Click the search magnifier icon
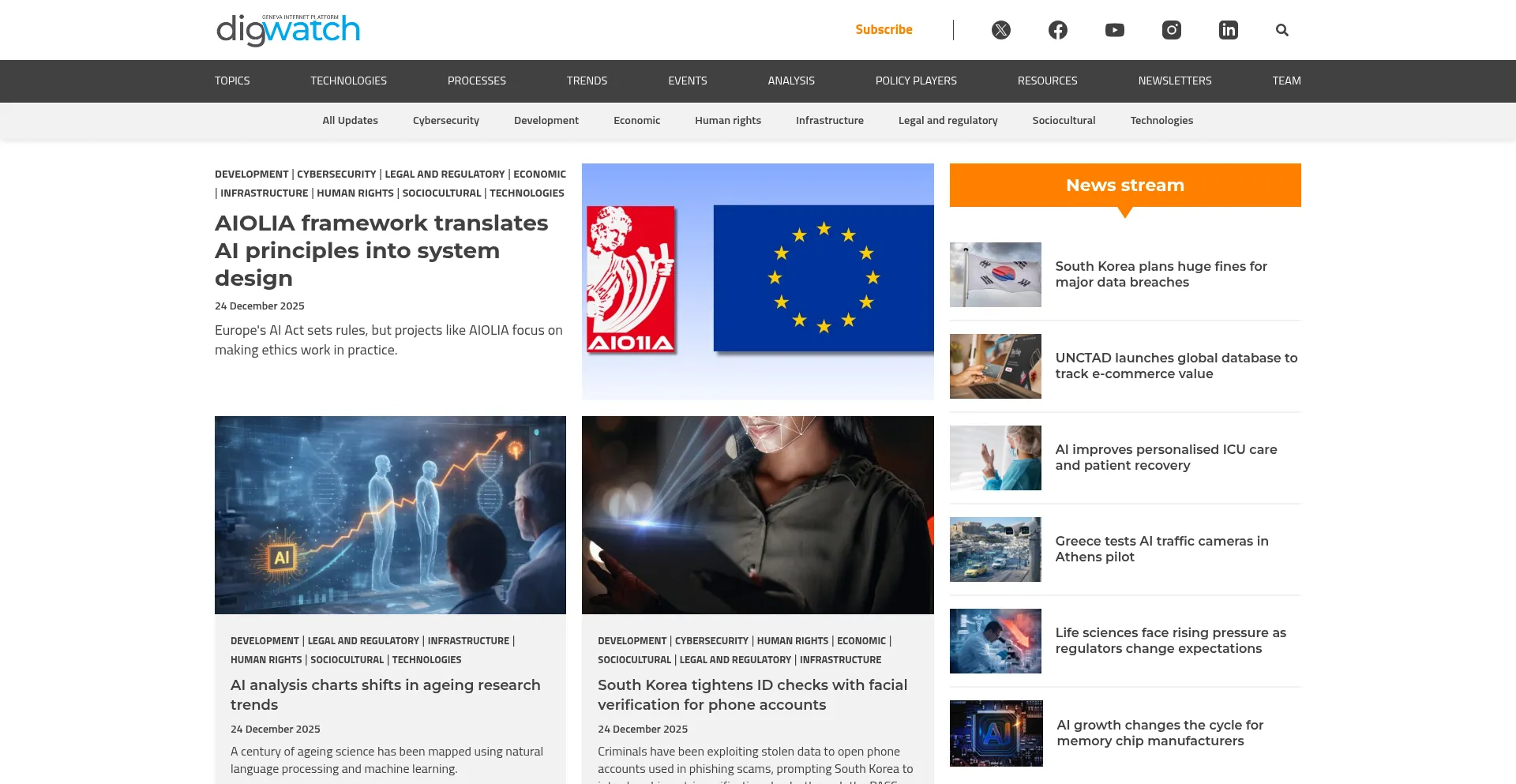This screenshot has height=784, width=1516. click(x=1281, y=30)
